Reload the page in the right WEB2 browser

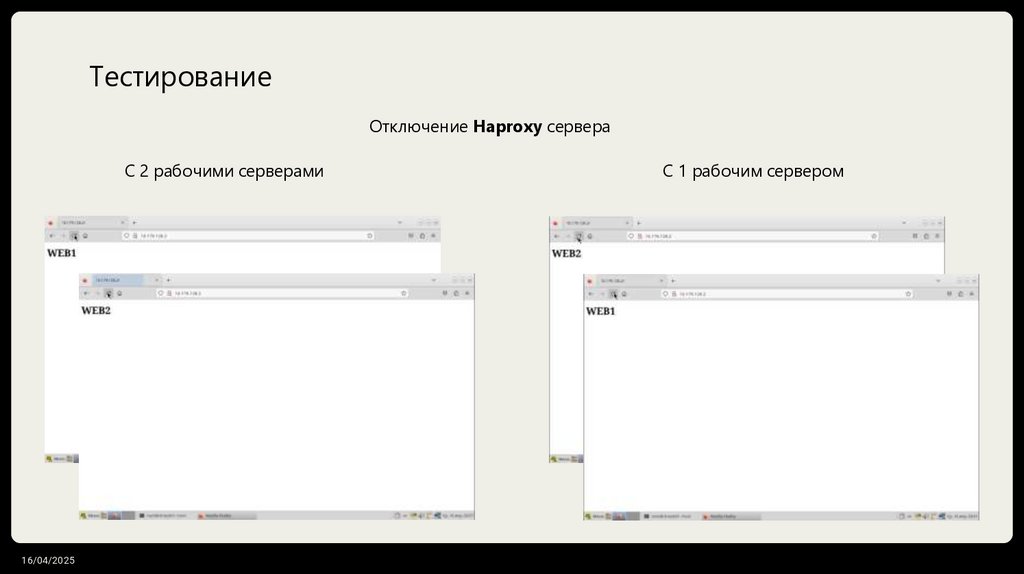point(579,236)
